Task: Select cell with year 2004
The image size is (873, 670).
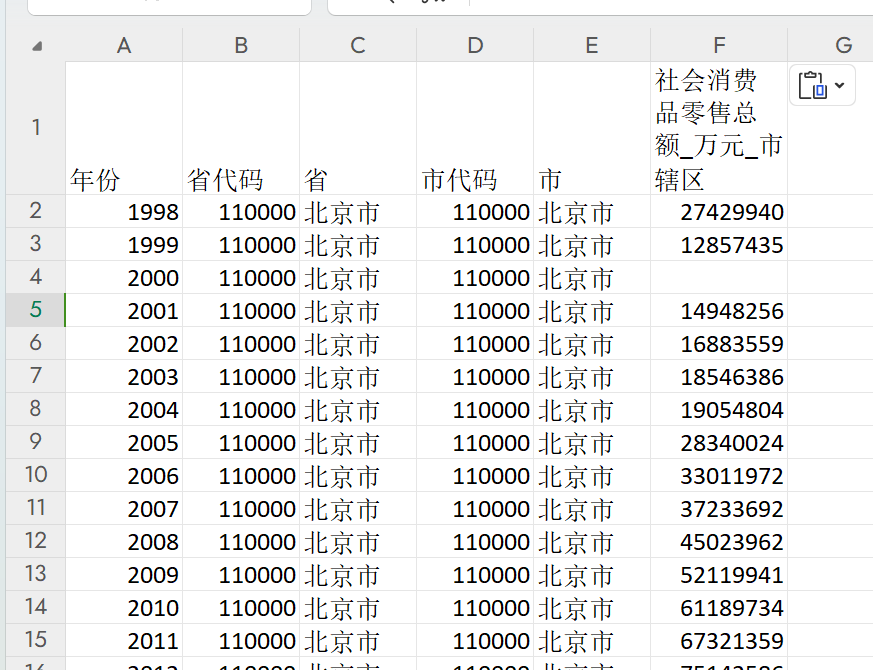Action: [124, 409]
